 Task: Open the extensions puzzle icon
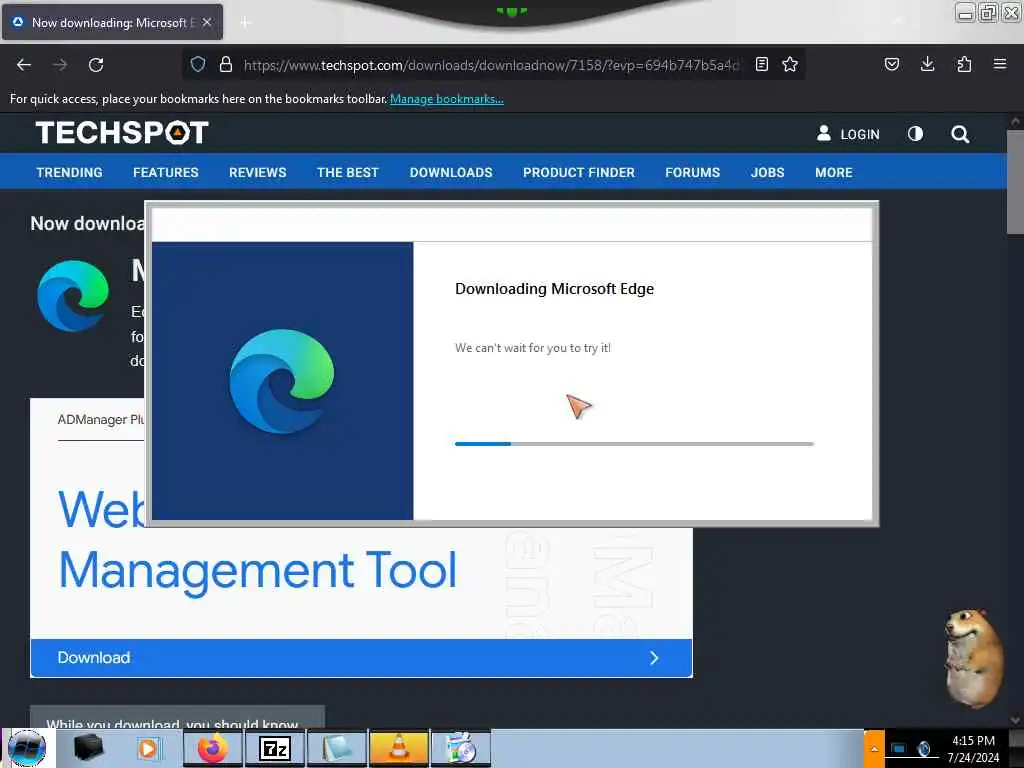[x=964, y=64]
